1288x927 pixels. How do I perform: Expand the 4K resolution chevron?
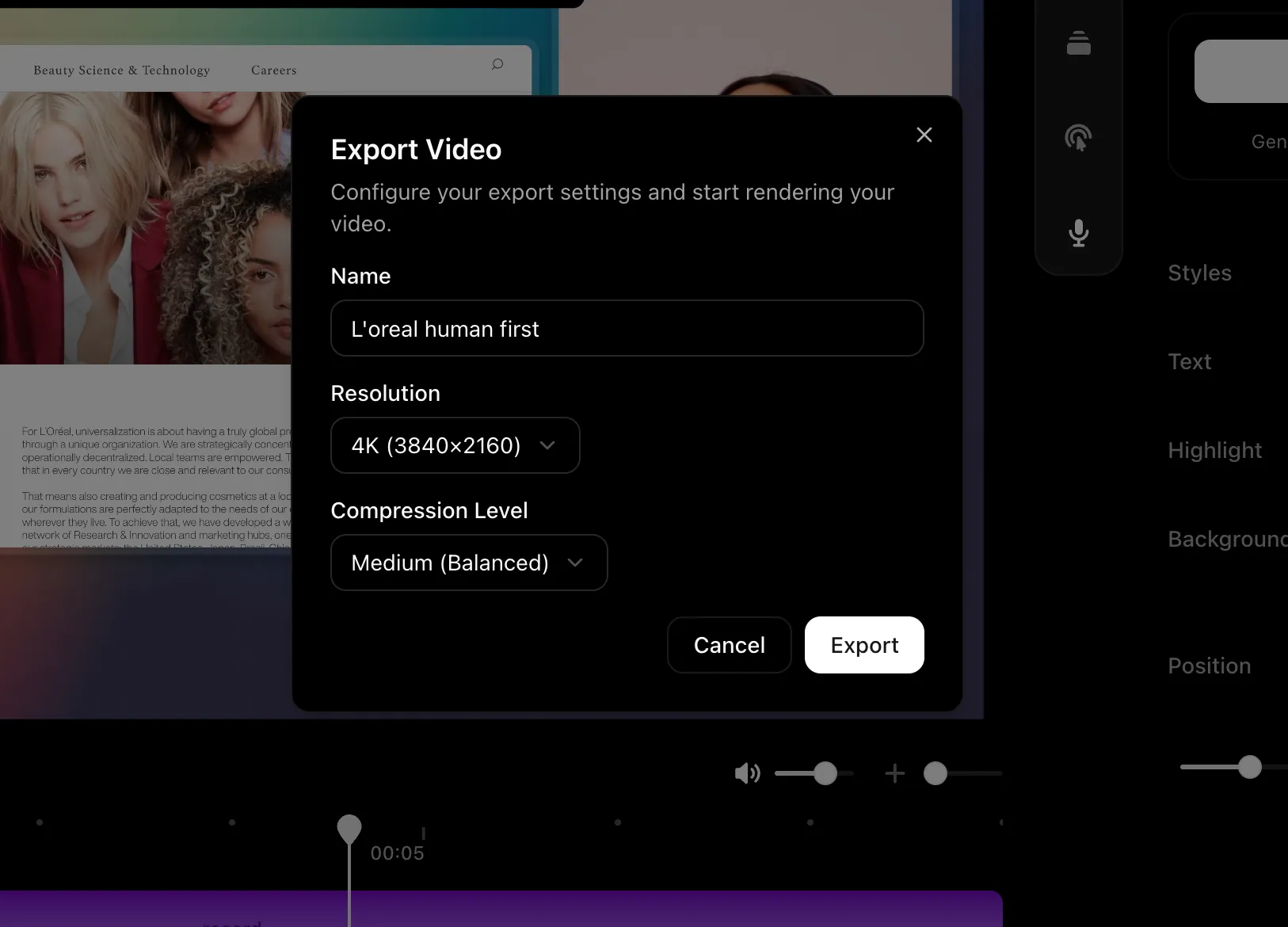pyautogui.click(x=548, y=446)
